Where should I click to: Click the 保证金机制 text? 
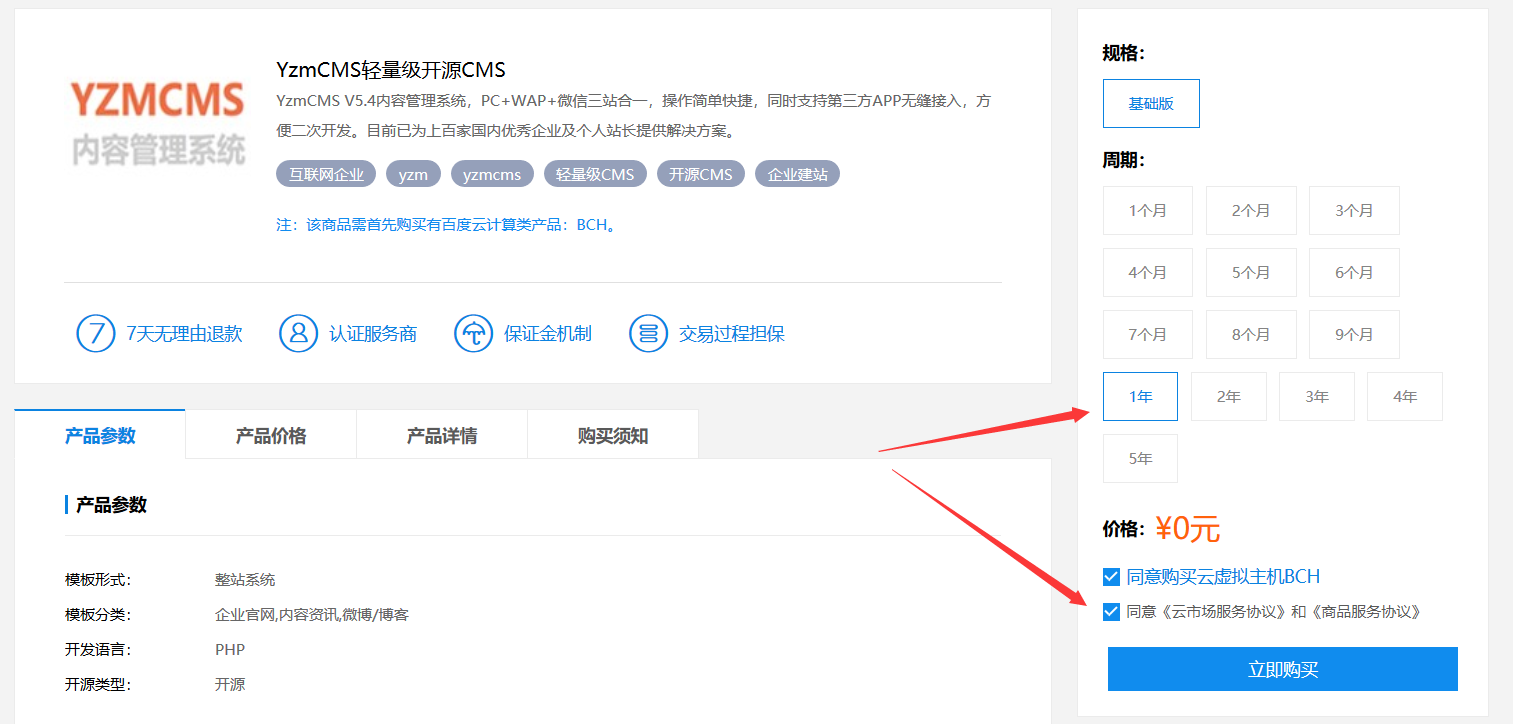(548, 334)
